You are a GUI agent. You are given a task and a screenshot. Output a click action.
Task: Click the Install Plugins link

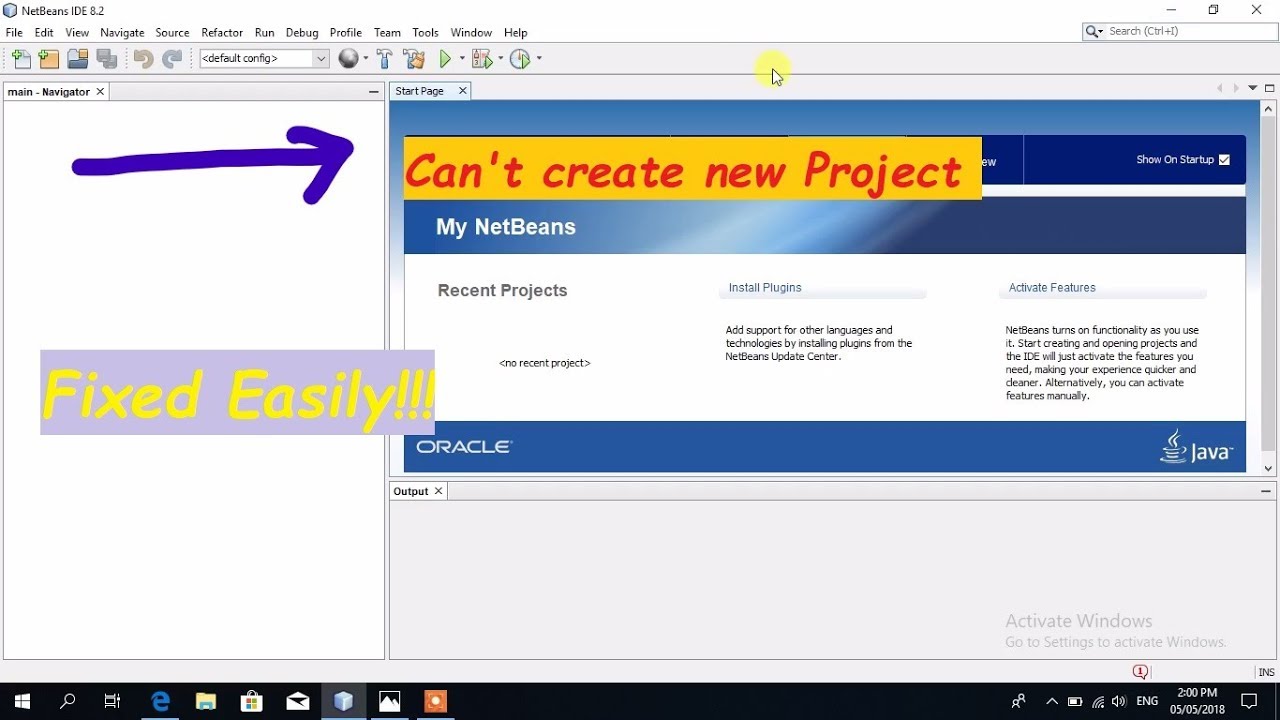point(765,288)
